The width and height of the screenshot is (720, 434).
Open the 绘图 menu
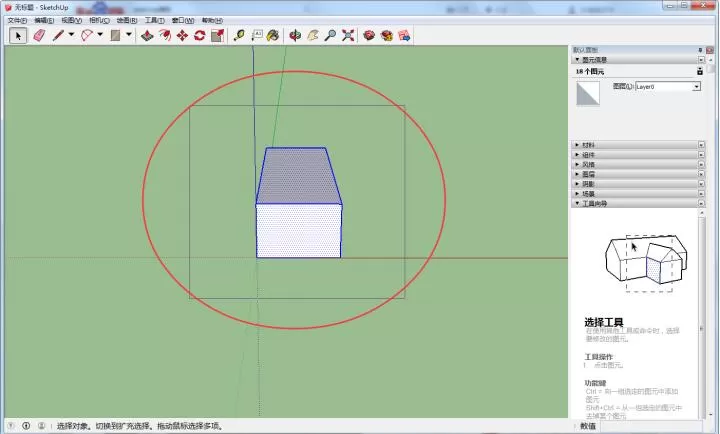pyautogui.click(x=127, y=20)
